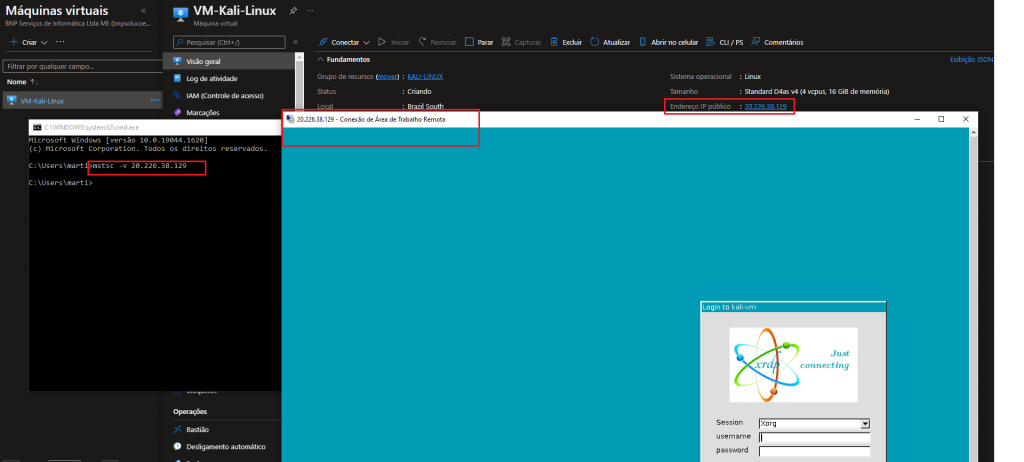Pin VM-Kali-Linux to the dashboard
Screen dimensions: 1024x462
(x=293, y=11)
